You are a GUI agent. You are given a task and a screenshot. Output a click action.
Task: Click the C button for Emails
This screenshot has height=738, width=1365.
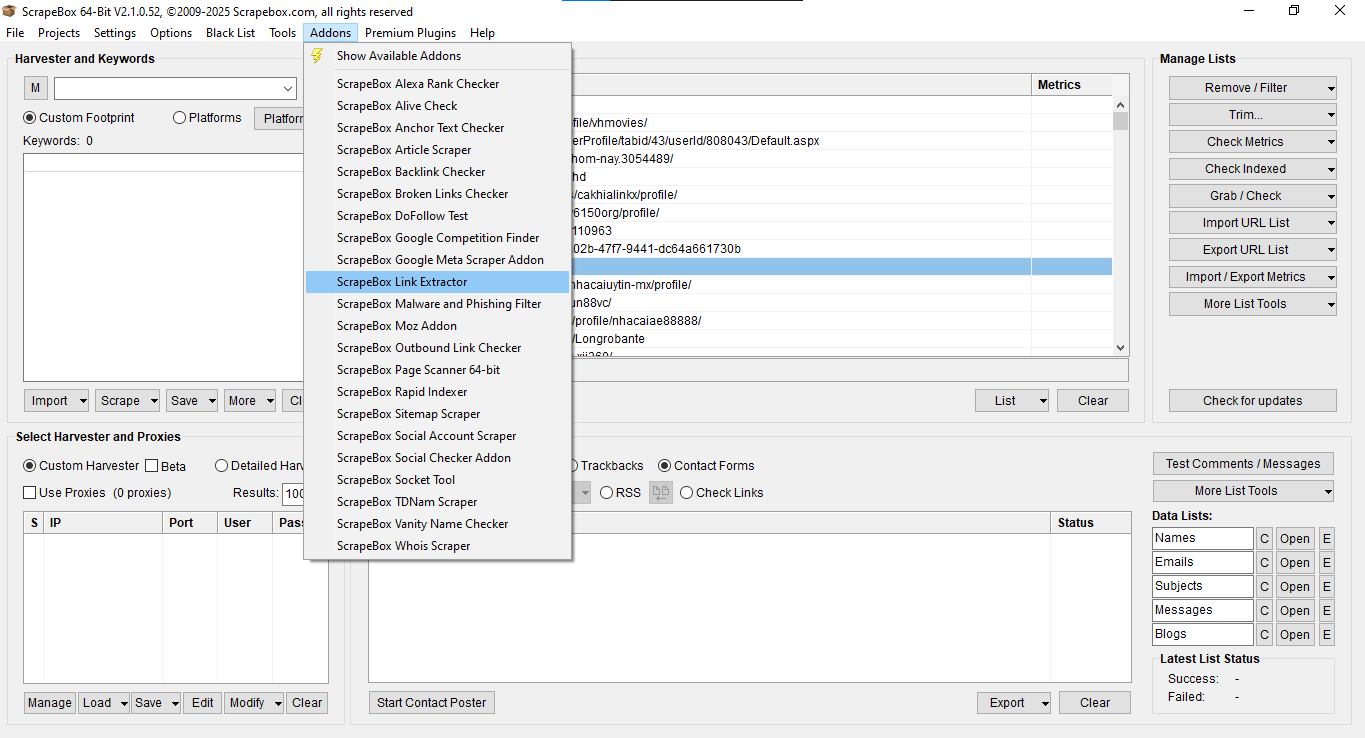pyautogui.click(x=1265, y=563)
